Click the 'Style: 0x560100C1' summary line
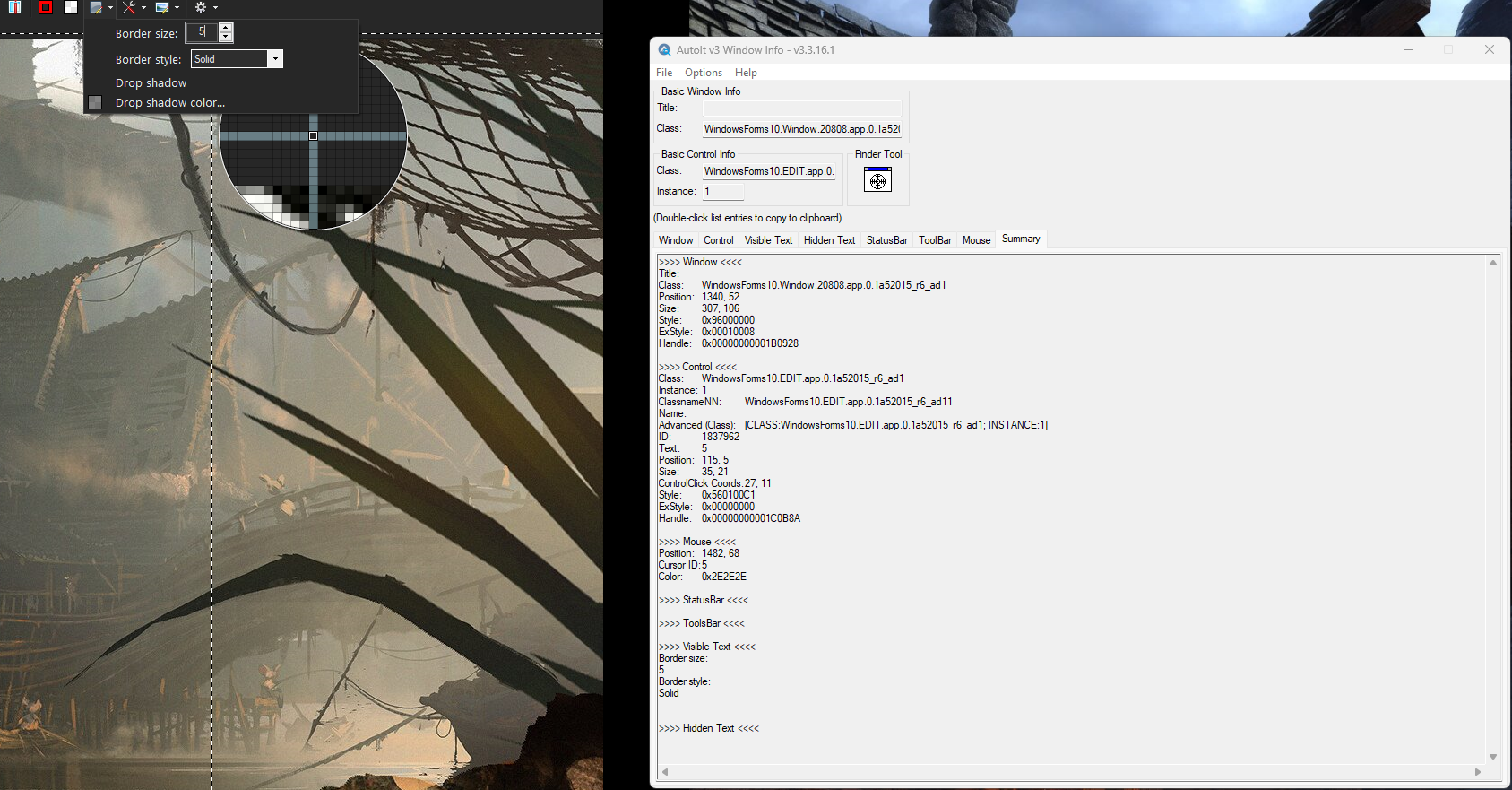 pos(707,495)
